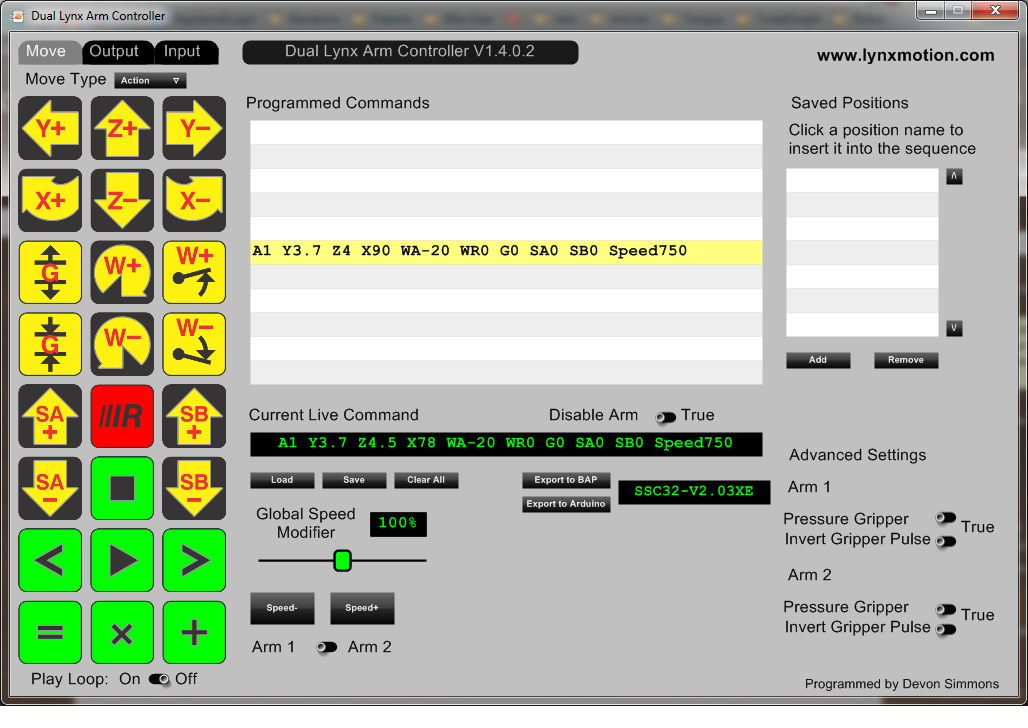This screenshot has height=728, width=1028.
Task: Select the highlighted A1 Y3.7 Z4 command row
Action: point(506,252)
